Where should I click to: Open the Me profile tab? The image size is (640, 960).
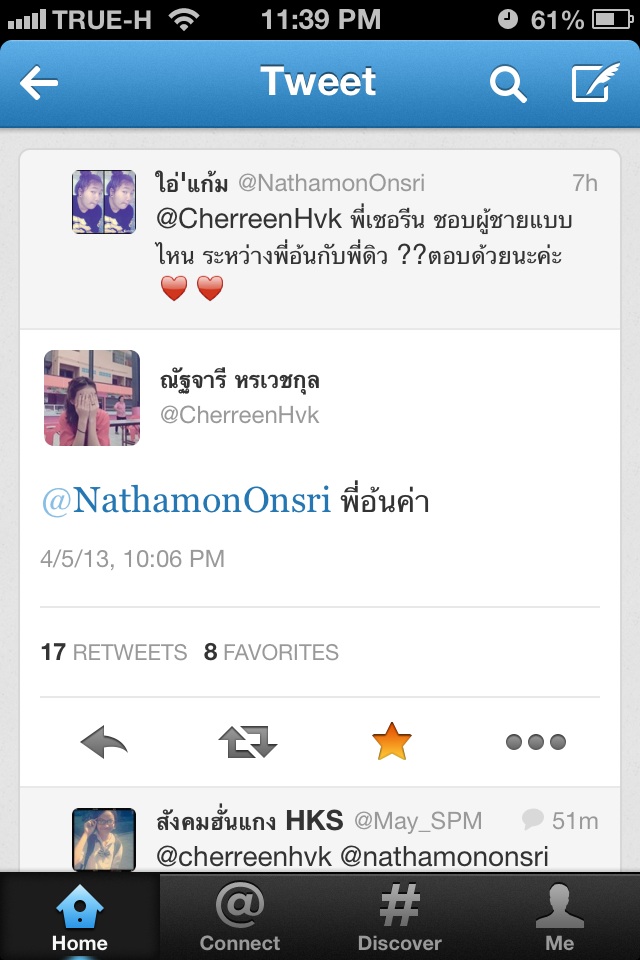[560, 917]
